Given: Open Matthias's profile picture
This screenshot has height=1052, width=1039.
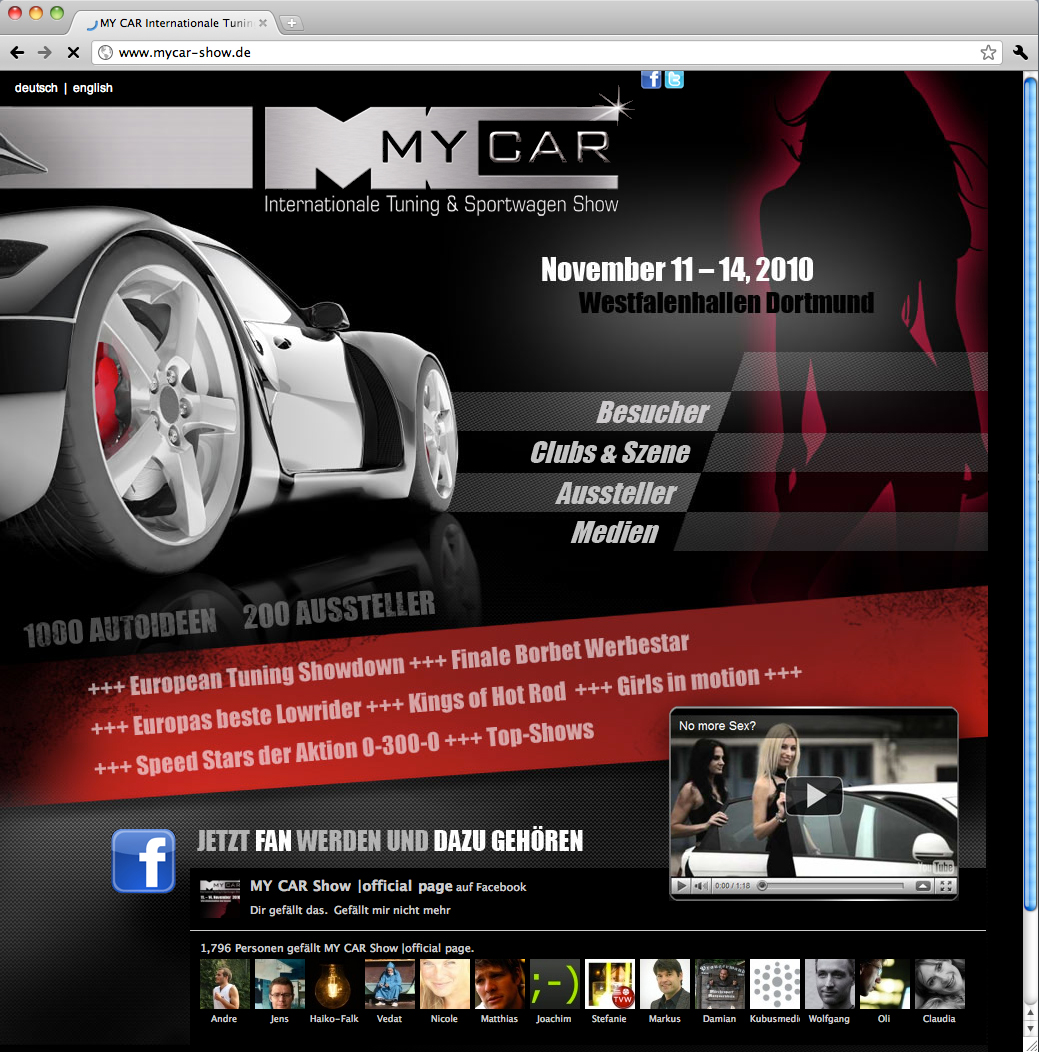Looking at the screenshot, I should pyautogui.click(x=500, y=984).
